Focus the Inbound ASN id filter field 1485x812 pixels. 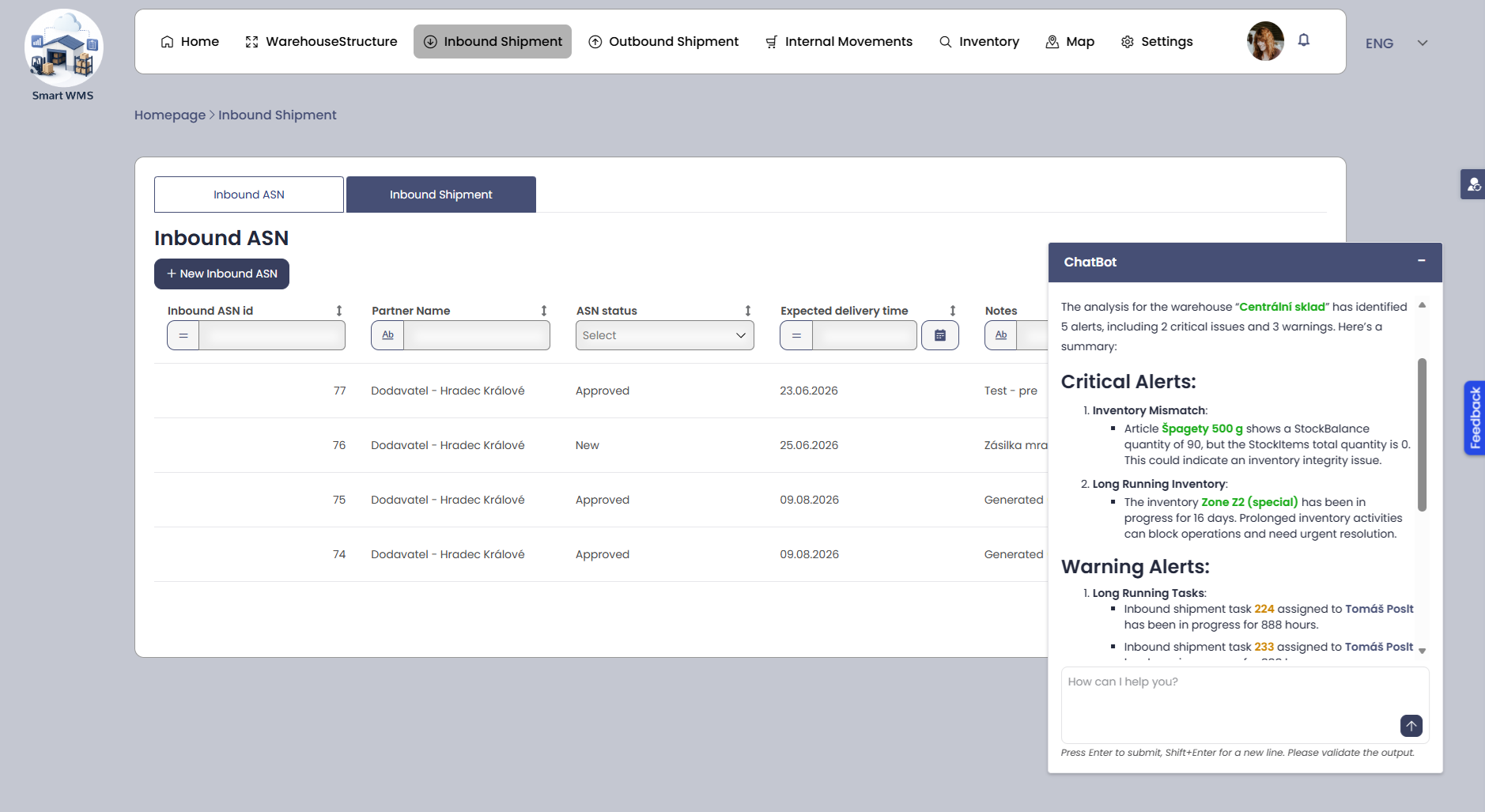[272, 335]
